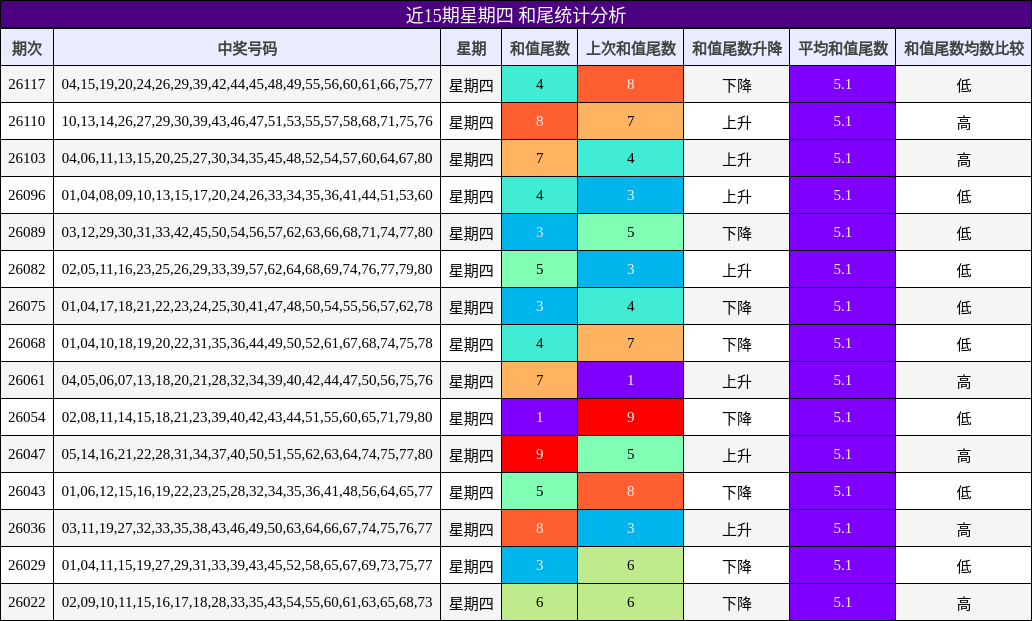The width and height of the screenshot is (1032, 621).
Task: Click the purple 和值尾数 cell 1 in row 26054
Action: click(x=540, y=417)
